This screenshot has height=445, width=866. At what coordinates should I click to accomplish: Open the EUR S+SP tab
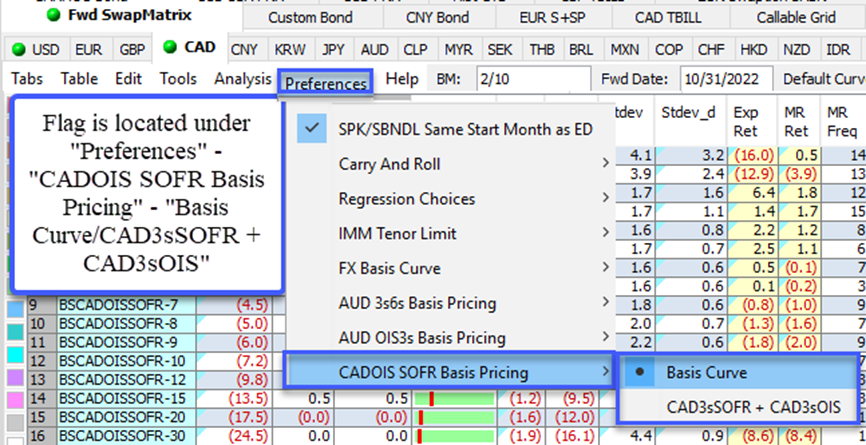(x=552, y=18)
